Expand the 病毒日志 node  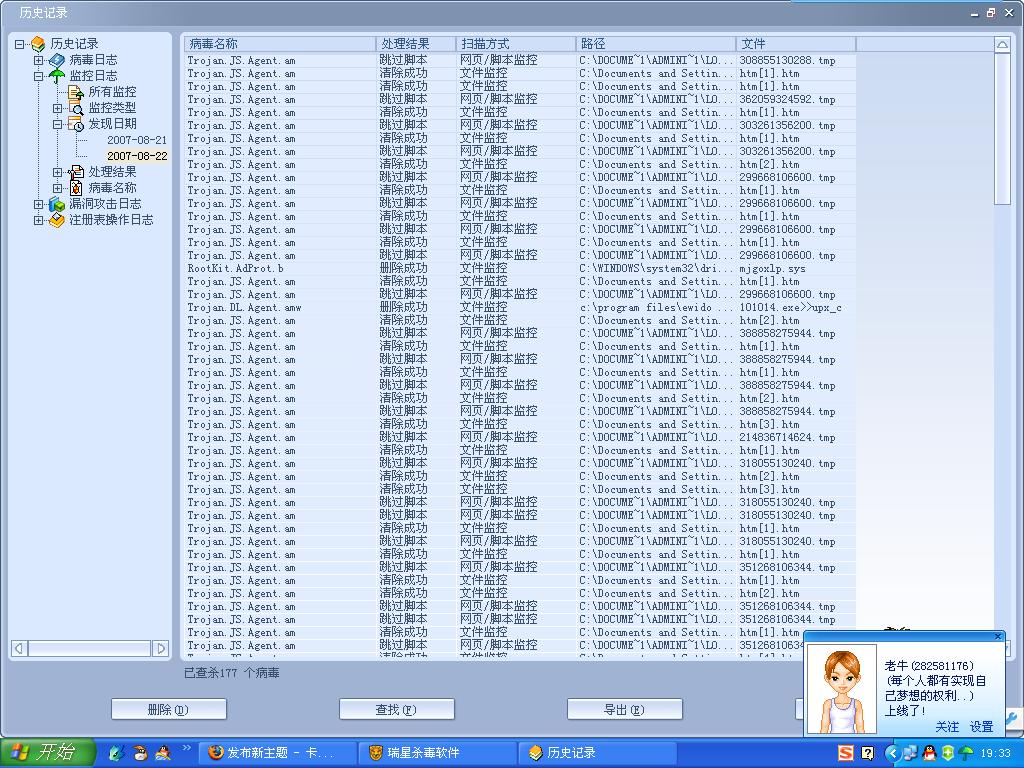pos(39,60)
